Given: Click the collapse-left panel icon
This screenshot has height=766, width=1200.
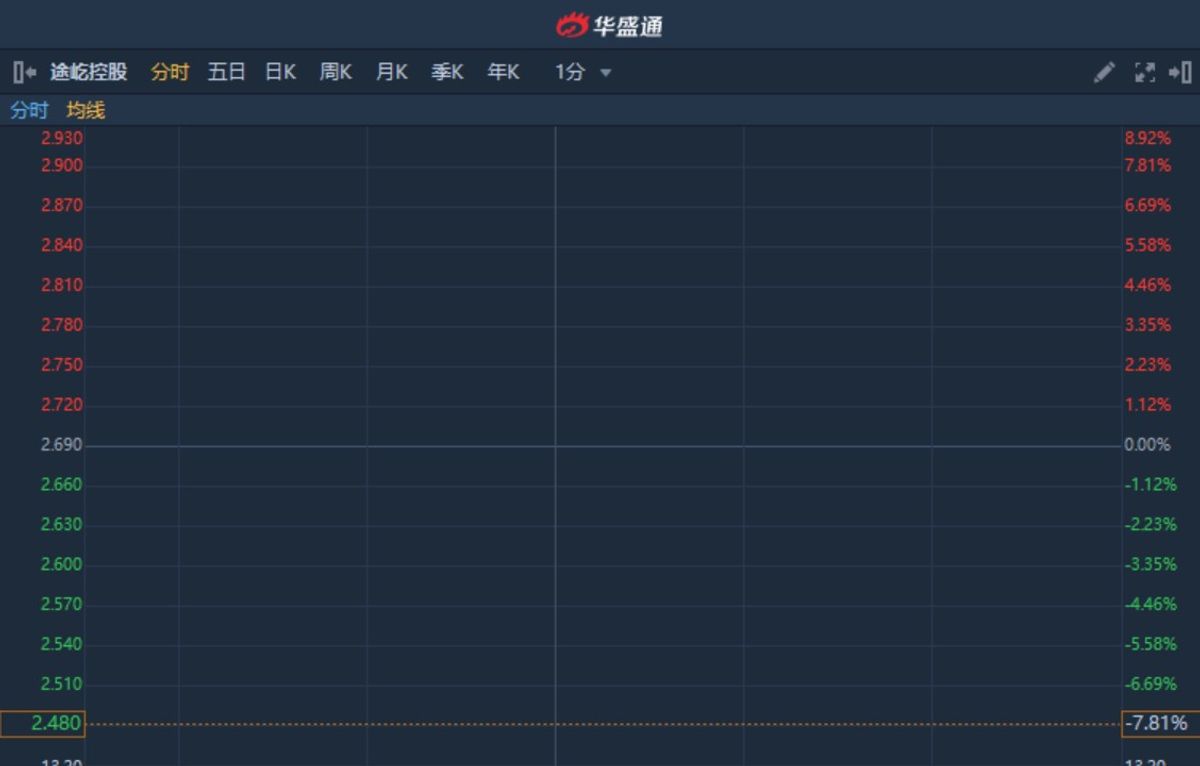Looking at the screenshot, I should tap(25, 72).
